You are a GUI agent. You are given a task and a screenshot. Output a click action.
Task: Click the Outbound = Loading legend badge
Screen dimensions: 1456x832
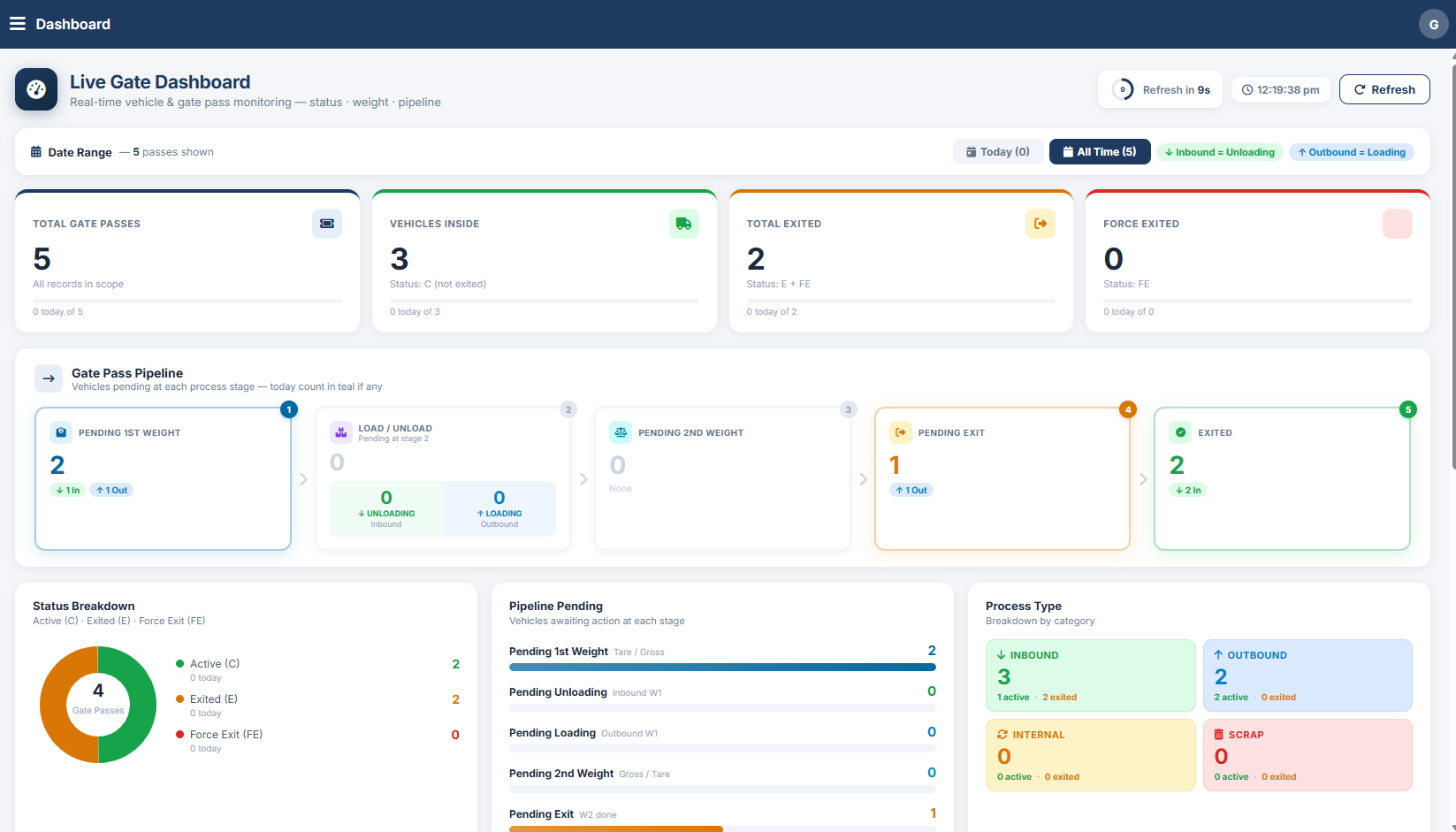pos(1352,152)
